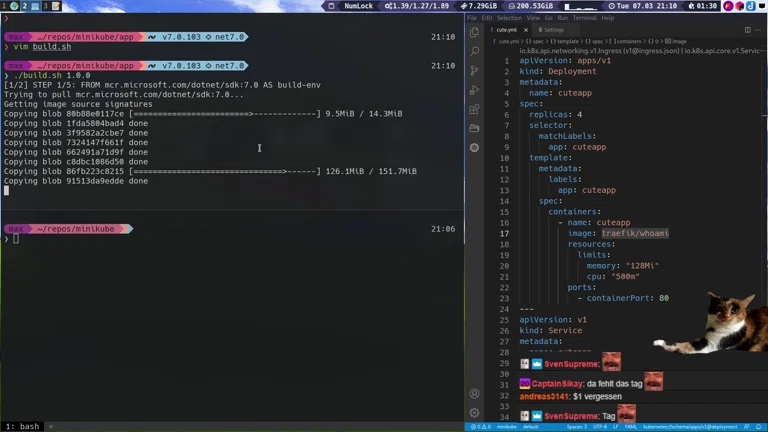The height and width of the screenshot is (432, 768).
Task: Change the YAML language mode in status bar
Action: tap(630, 427)
